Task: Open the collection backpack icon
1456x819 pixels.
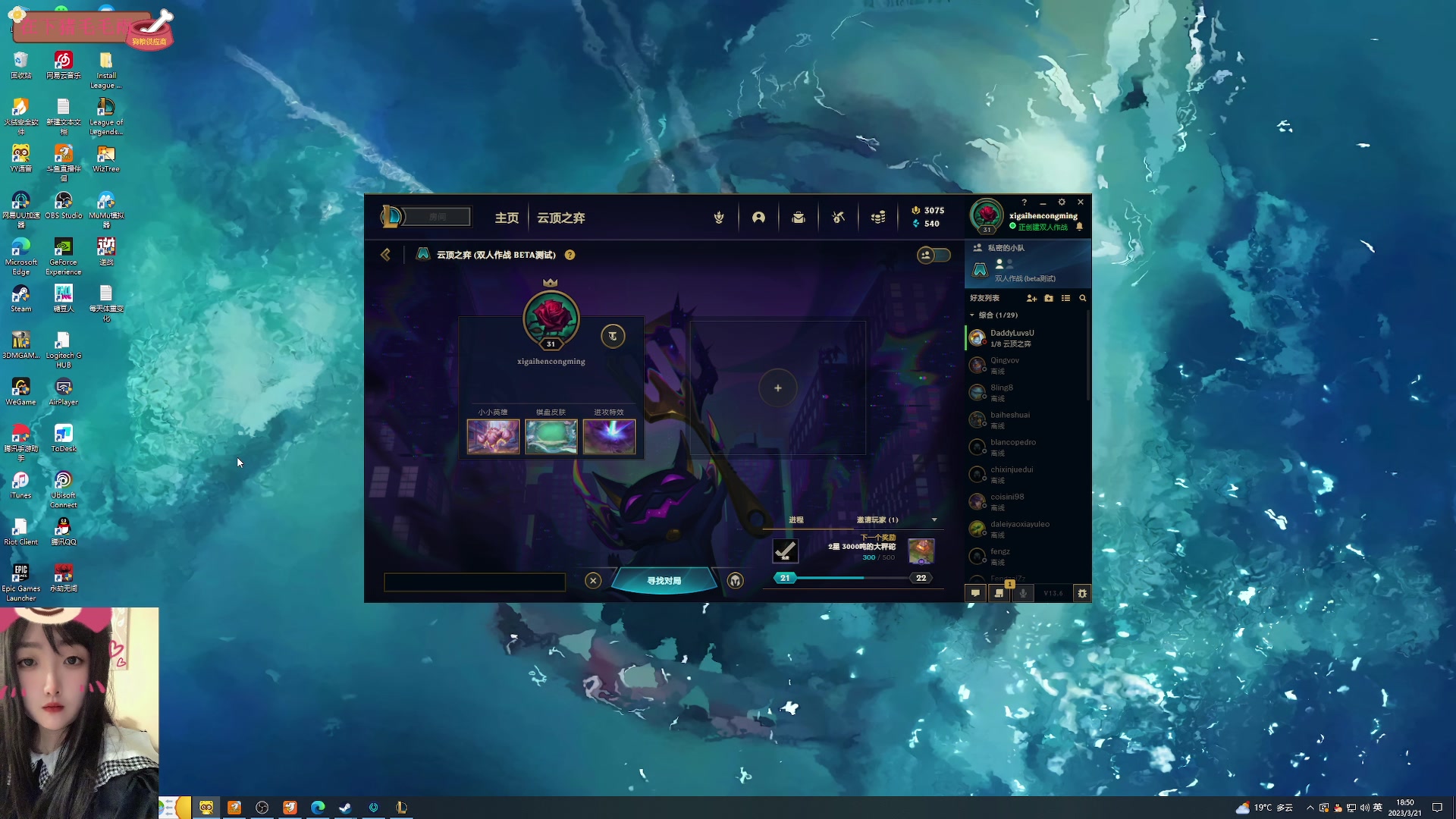Action: (x=799, y=218)
